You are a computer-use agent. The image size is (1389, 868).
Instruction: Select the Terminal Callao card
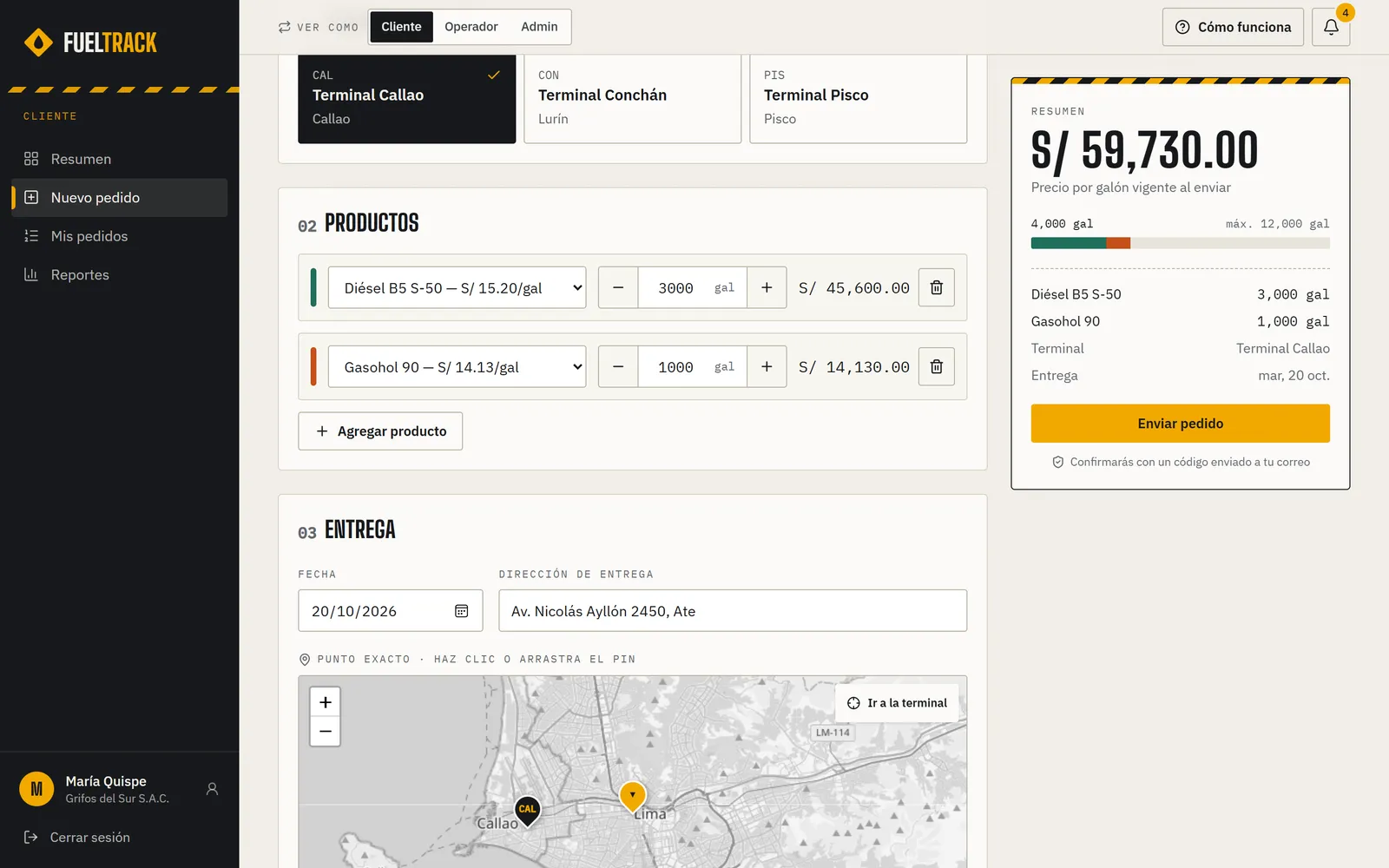(407, 98)
